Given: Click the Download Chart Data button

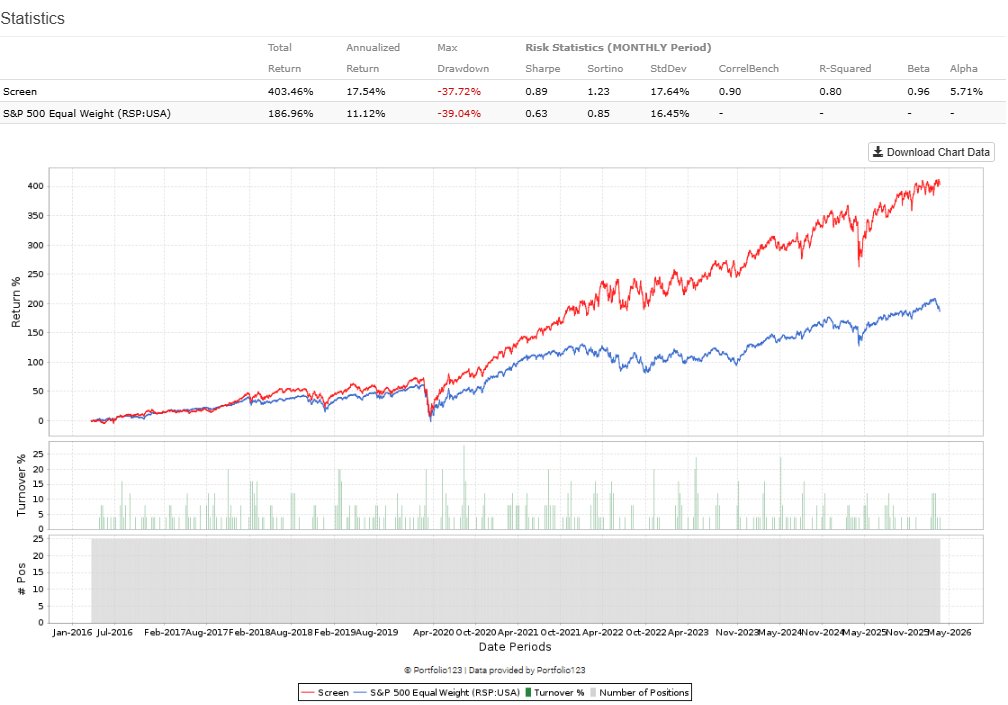Looking at the screenshot, I should 931,152.
